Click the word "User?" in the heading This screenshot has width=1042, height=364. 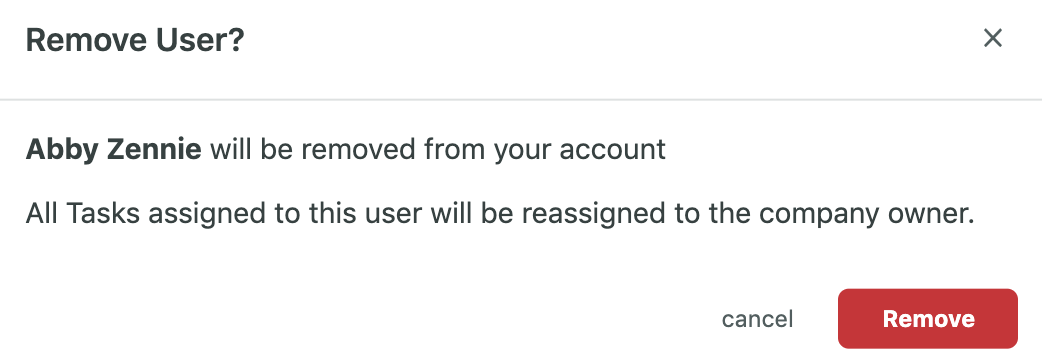click(x=200, y=40)
